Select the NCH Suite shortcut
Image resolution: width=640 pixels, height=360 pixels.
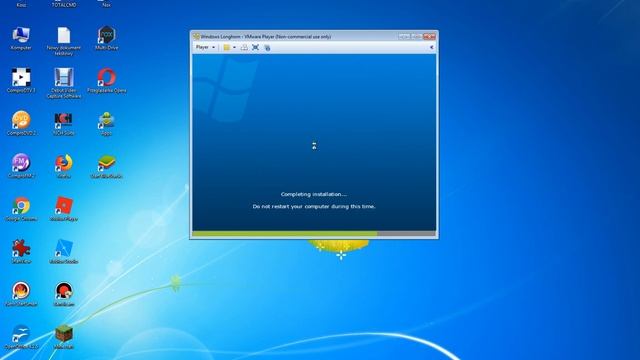(64, 123)
